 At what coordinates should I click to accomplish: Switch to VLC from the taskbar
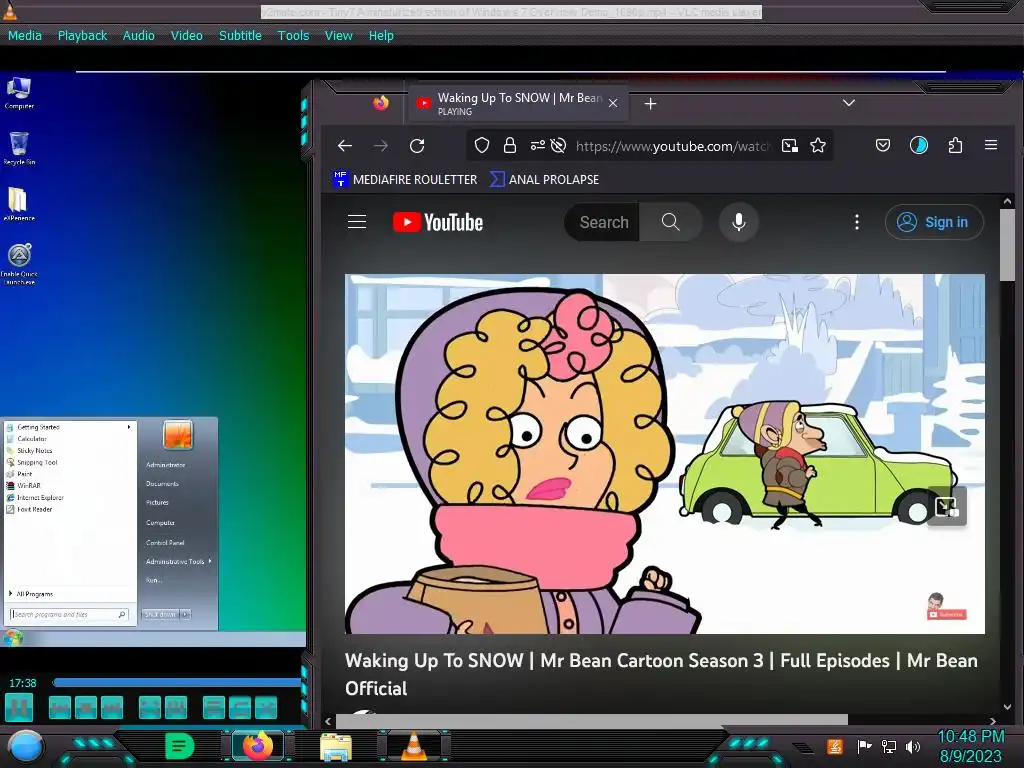pos(413,746)
